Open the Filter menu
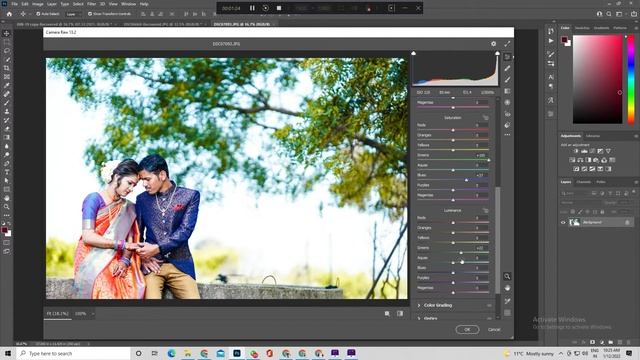This screenshot has height=360, width=640. [91, 4]
